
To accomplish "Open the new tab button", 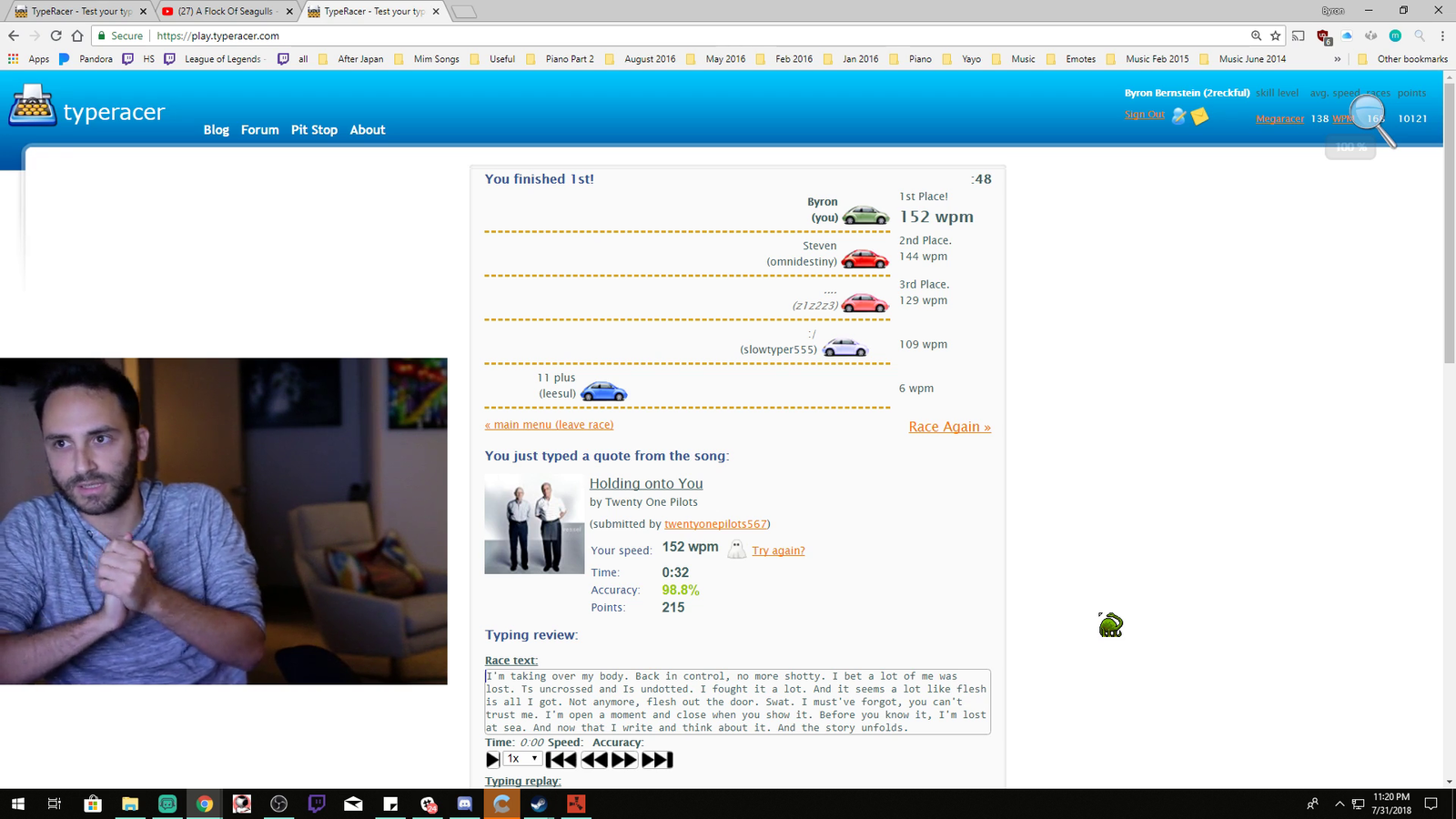I will (x=464, y=12).
